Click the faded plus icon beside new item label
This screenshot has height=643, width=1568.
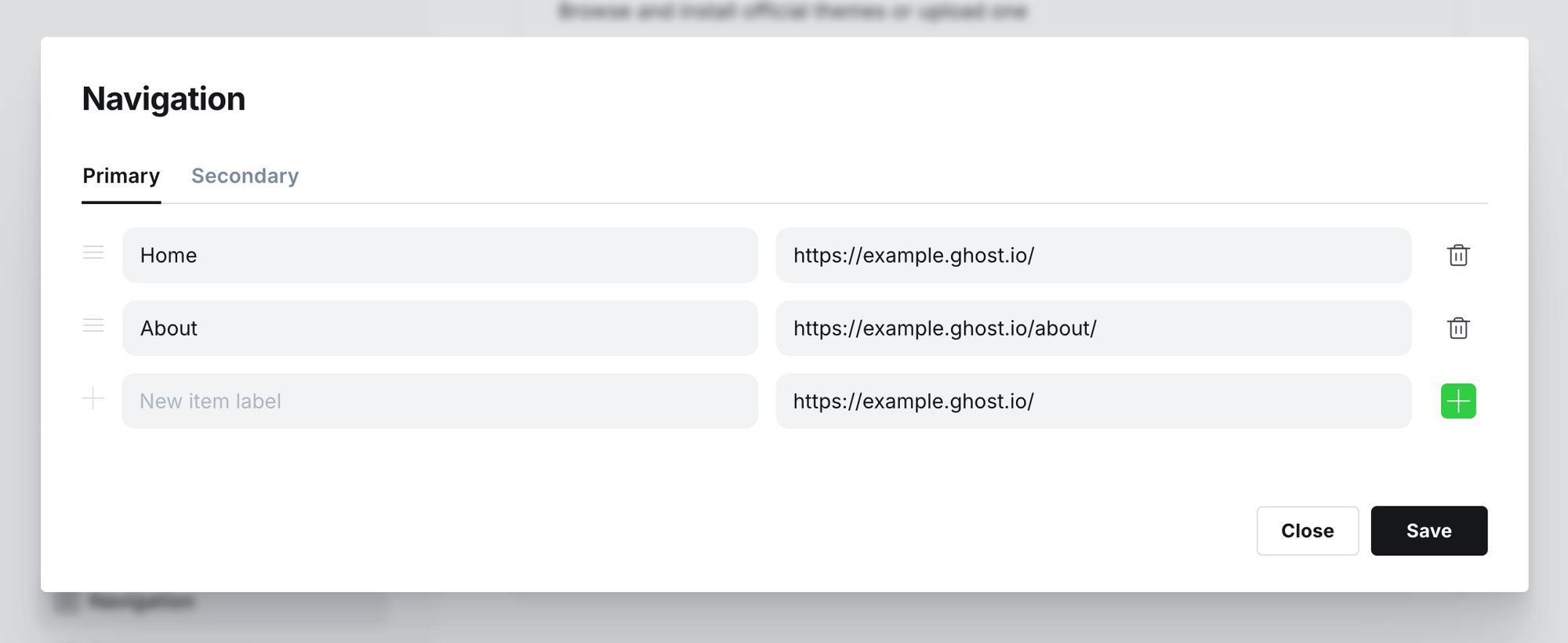93,399
